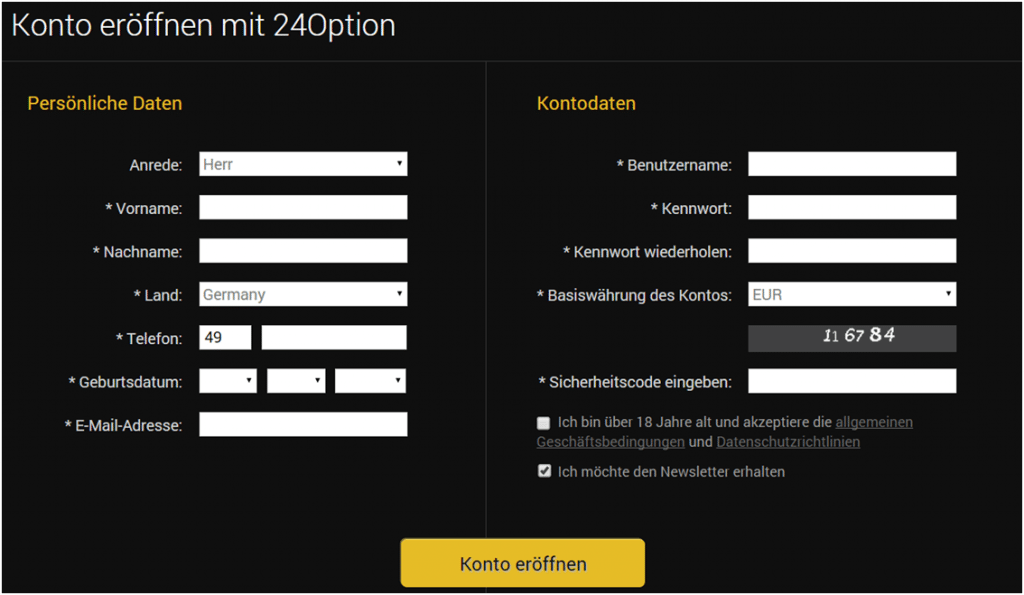Click the Konto eröffnen mit 24Option title
This screenshot has height=595, width=1024.
tap(204, 26)
